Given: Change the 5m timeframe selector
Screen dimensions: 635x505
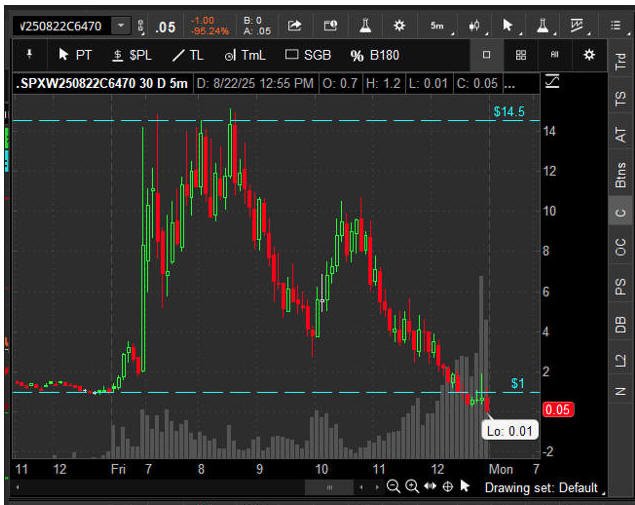Looking at the screenshot, I should coord(437,25).
